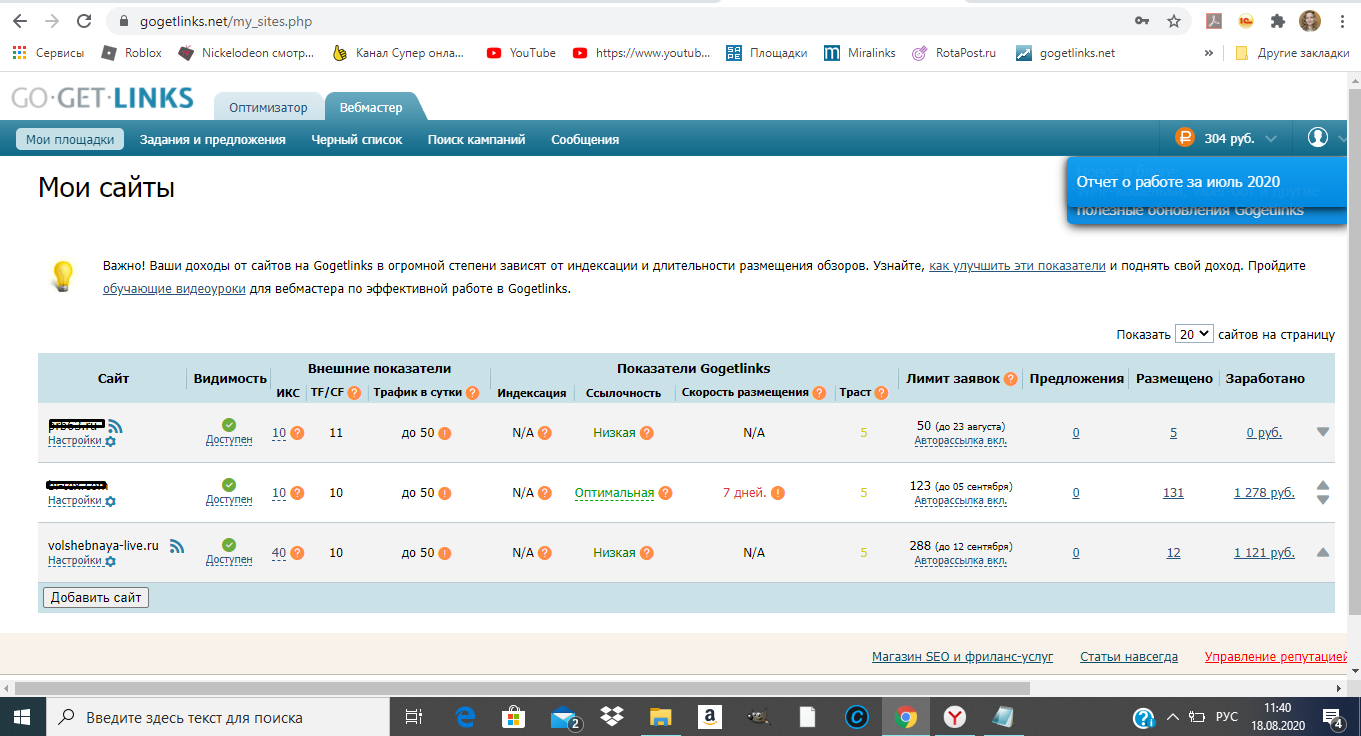Switch to the Оптимизатор tab

tap(269, 107)
